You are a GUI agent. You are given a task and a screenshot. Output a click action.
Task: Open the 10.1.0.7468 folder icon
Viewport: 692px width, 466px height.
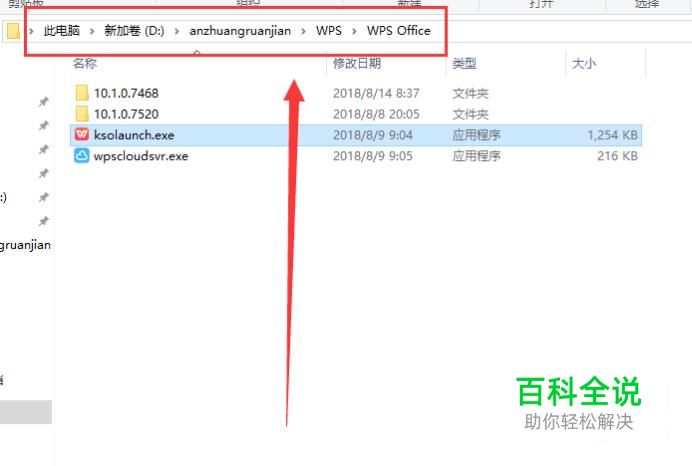pyautogui.click(x=82, y=93)
